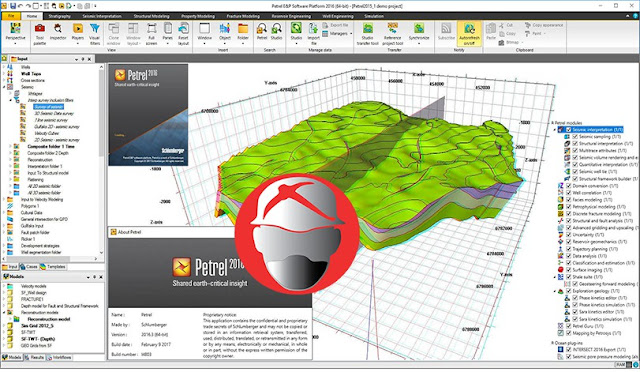
Task: Click the save icon in title bar
Action: pyautogui.click(x=13, y=6)
